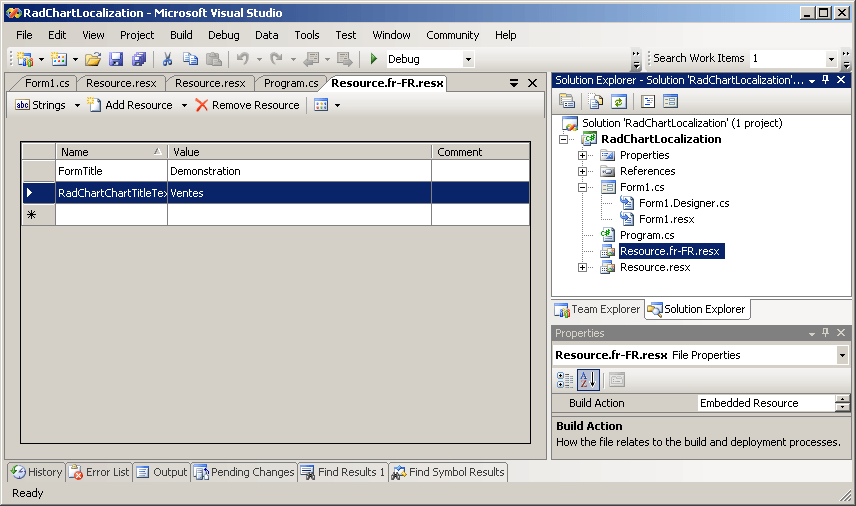Open the Search Work Items dropdown

[831, 58]
